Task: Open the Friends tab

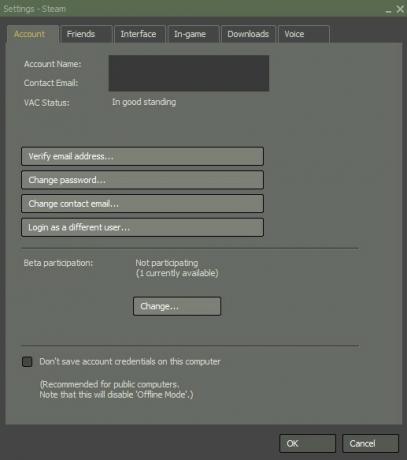Action: pyautogui.click(x=86, y=34)
